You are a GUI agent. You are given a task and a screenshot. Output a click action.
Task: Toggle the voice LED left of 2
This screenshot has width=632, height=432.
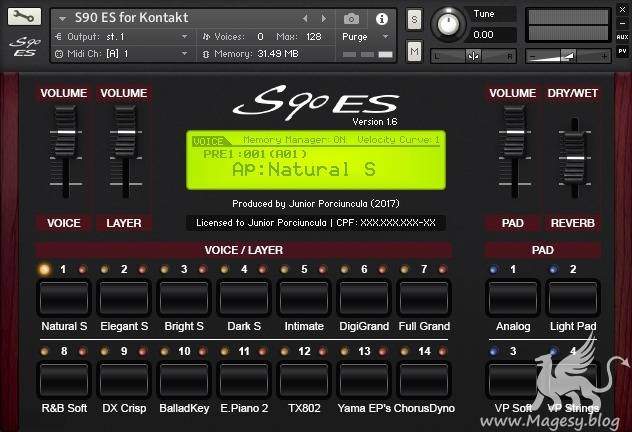[104, 269]
